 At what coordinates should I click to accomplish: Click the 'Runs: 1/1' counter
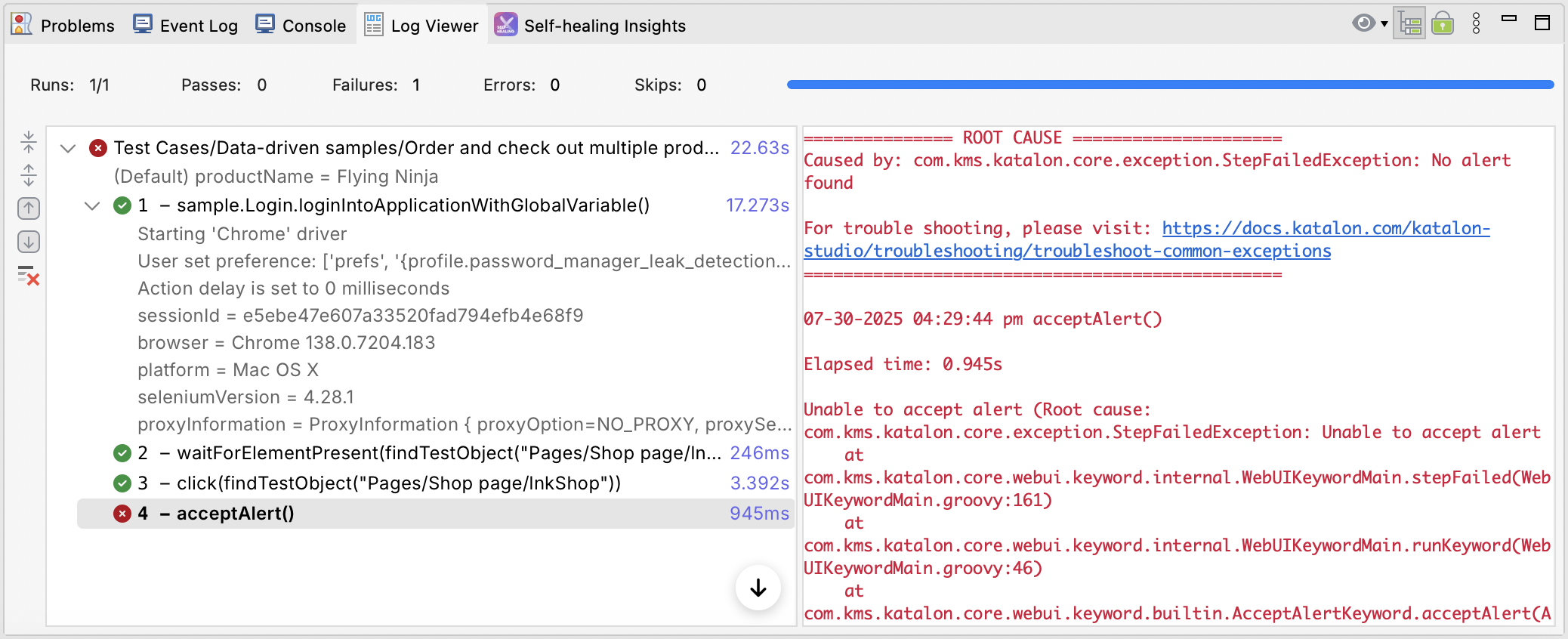tap(69, 85)
